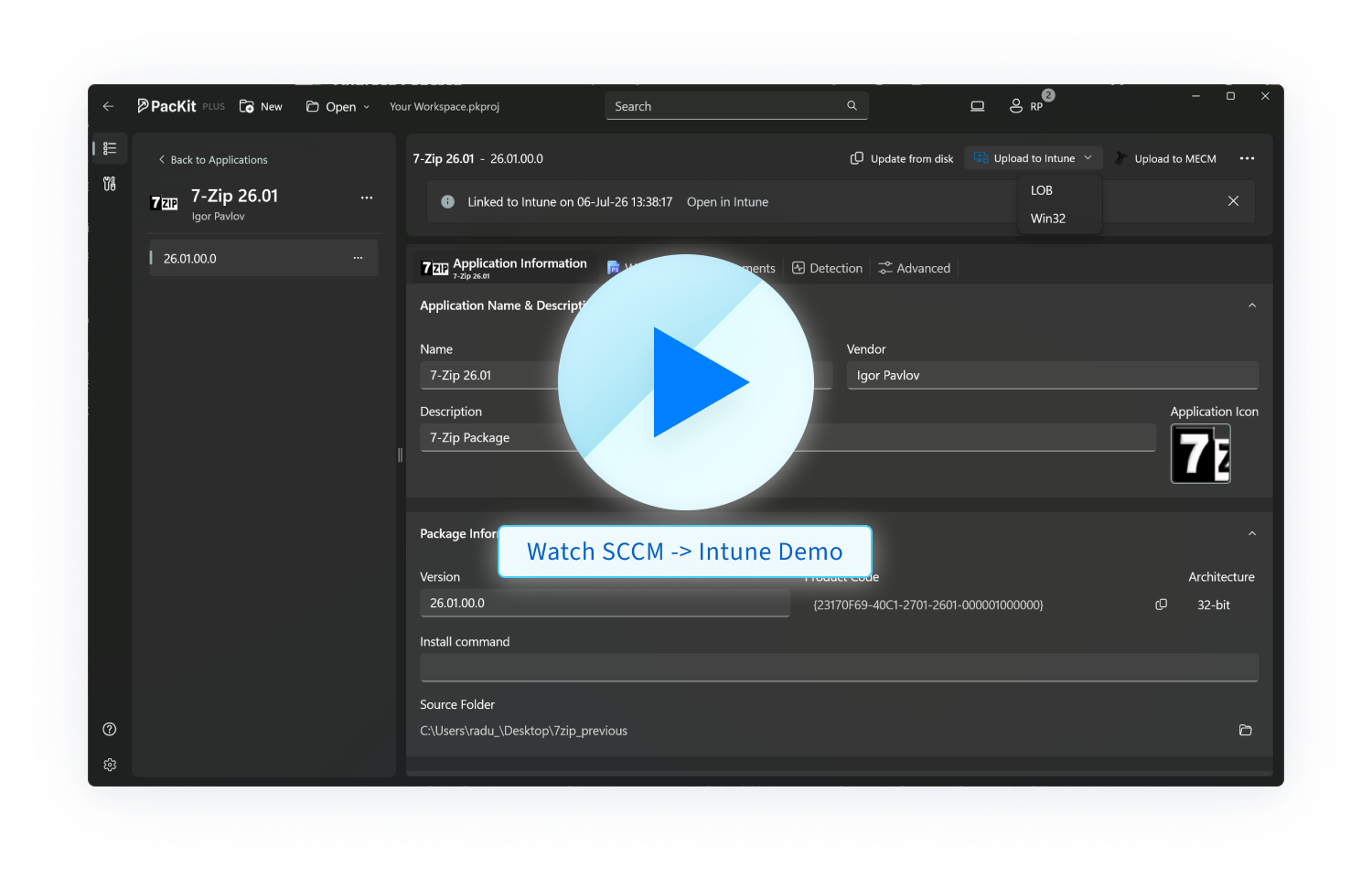Screen dimensions: 1372x878
Task: Click the info icon in Intune banner
Action: (x=448, y=202)
